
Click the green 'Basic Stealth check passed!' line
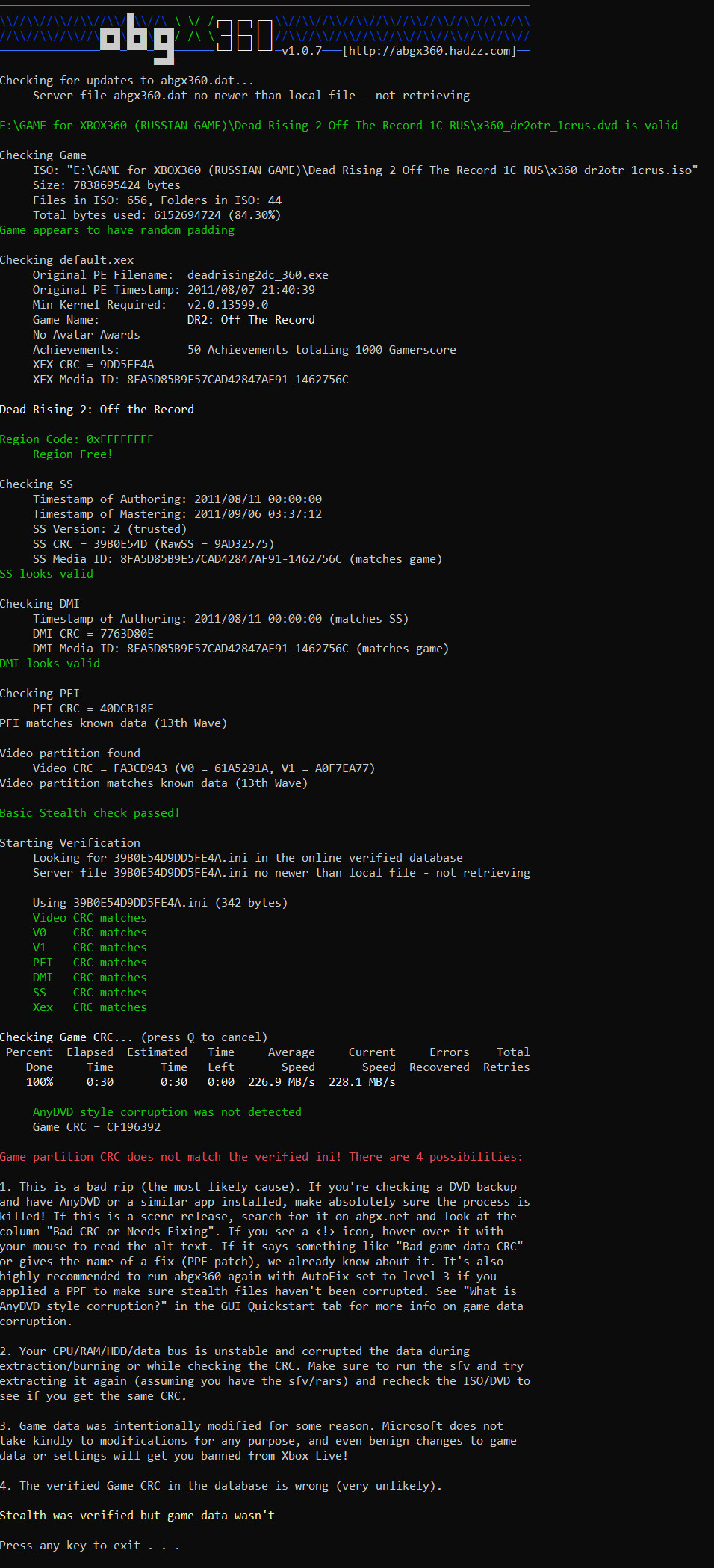90,813
